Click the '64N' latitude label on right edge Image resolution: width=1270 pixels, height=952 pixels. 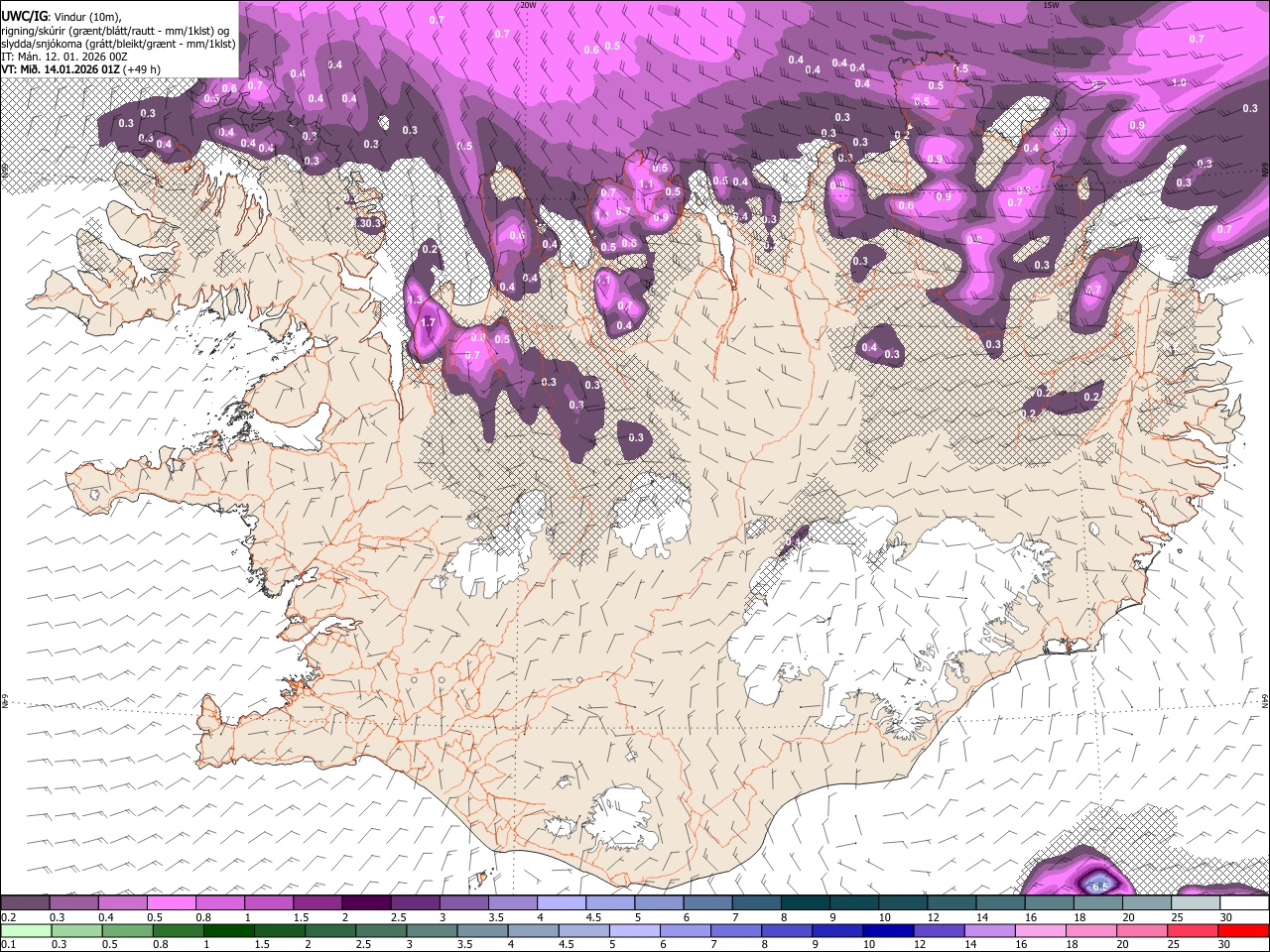(x=1265, y=700)
